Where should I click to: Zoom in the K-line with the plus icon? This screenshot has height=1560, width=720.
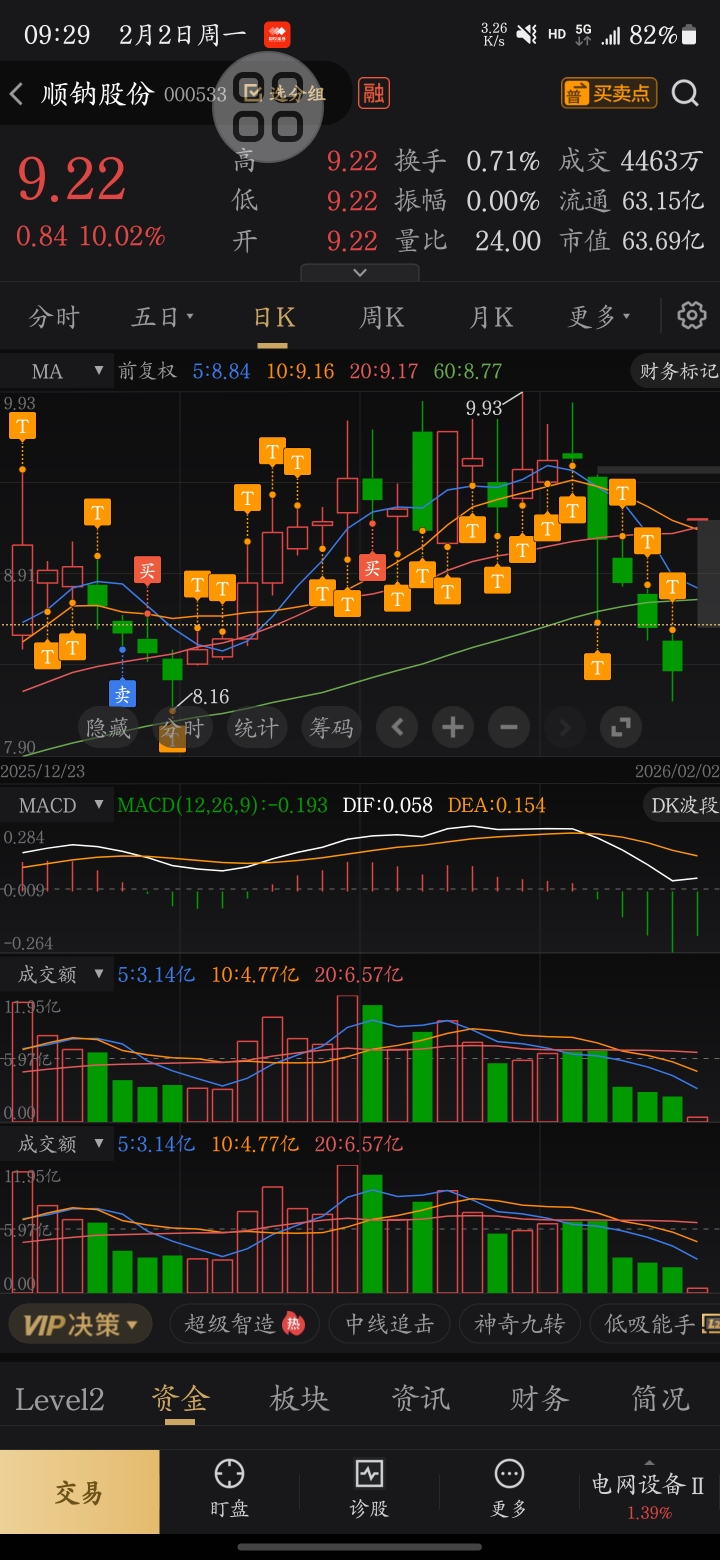point(453,727)
